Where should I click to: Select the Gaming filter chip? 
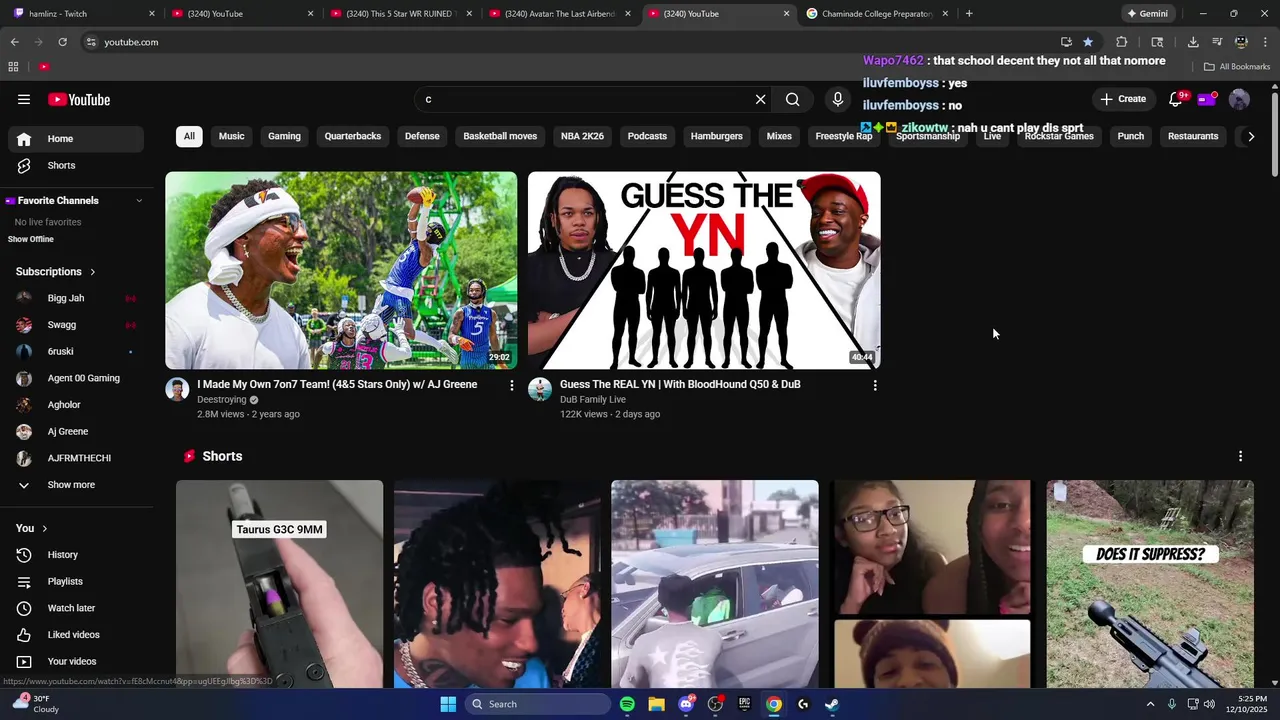(284, 136)
